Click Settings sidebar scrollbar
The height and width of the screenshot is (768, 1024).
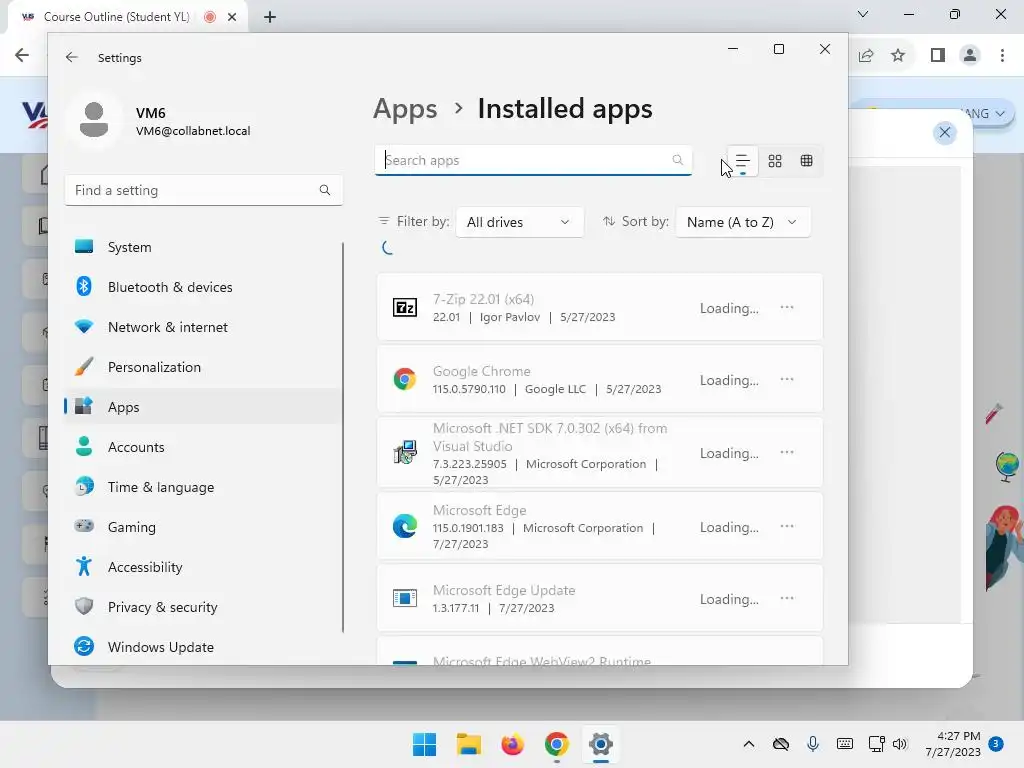tap(343, 438)
